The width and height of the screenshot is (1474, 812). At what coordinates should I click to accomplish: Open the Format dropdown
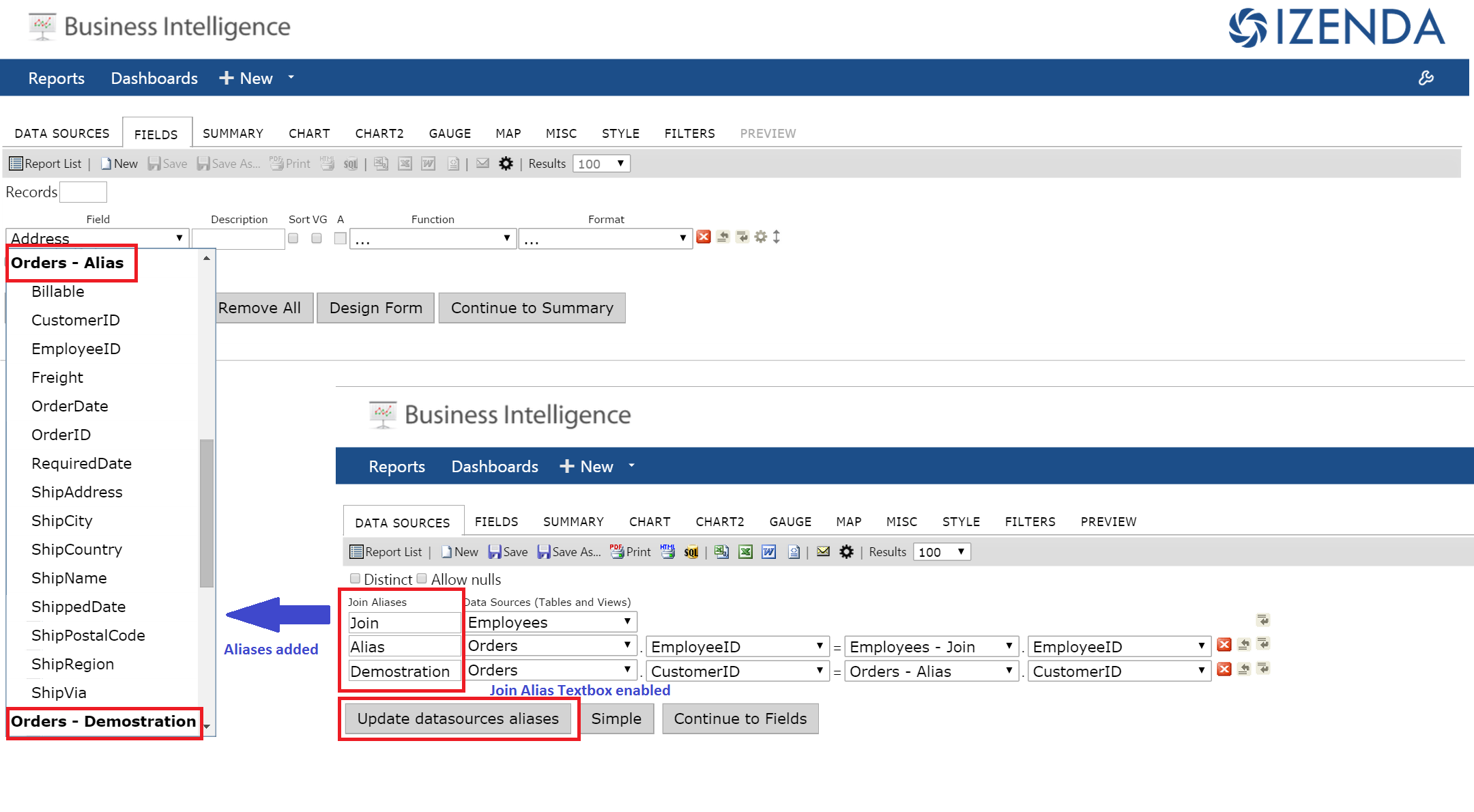605,239
